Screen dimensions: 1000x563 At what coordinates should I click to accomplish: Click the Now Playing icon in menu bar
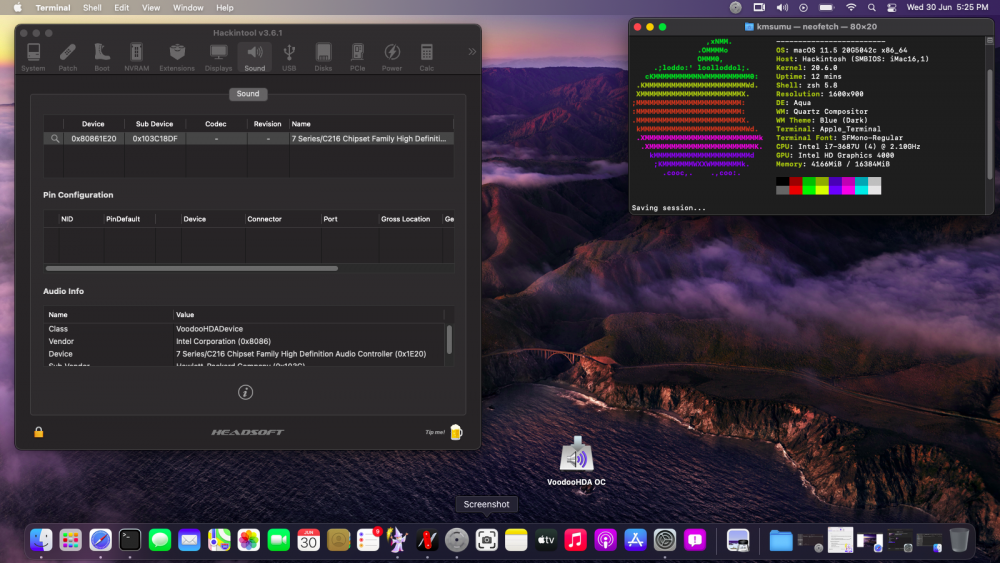tap(804, 8)
